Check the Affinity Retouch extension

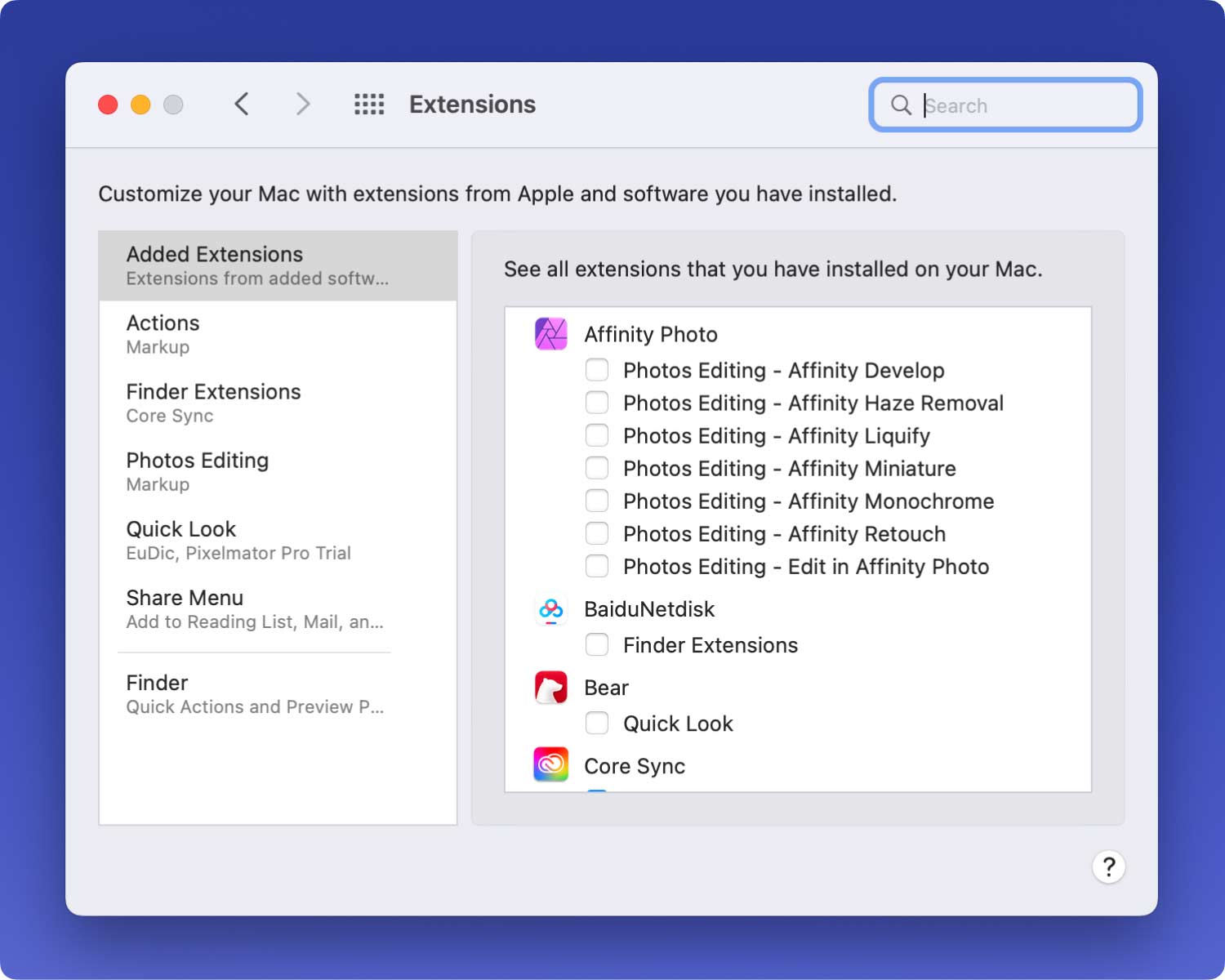[x=597, y=533]
